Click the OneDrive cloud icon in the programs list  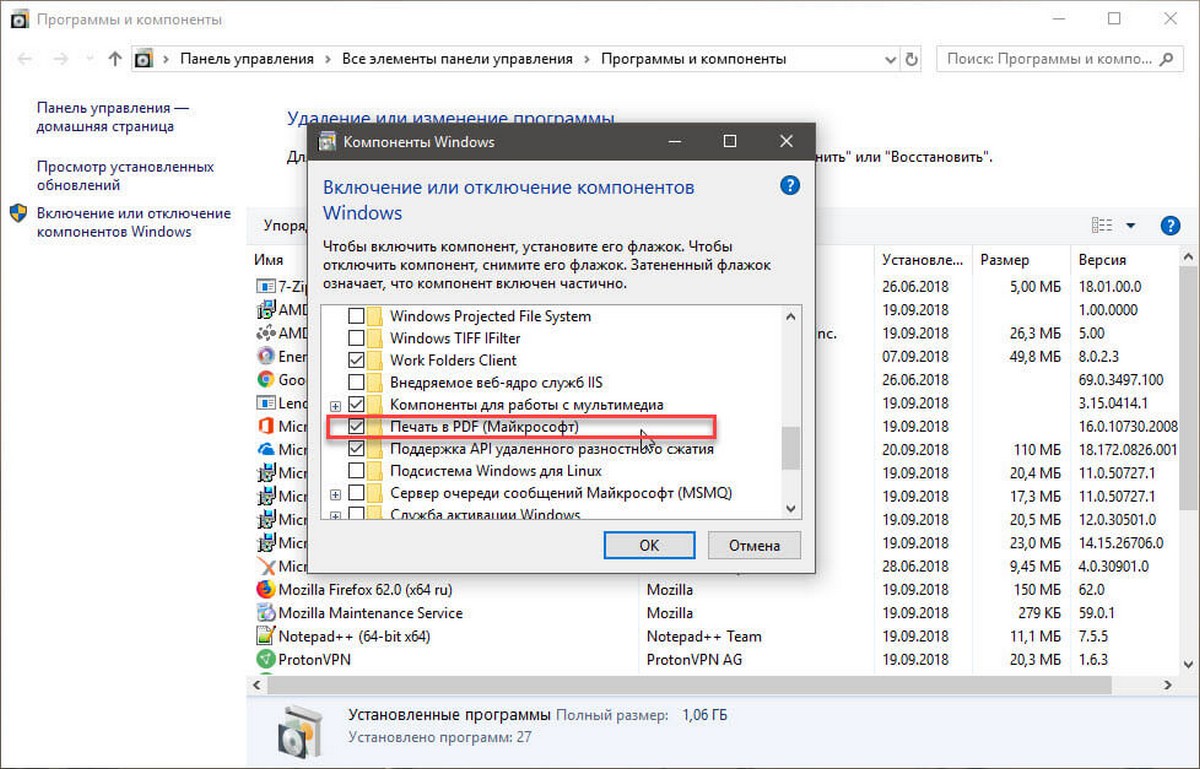265,449
